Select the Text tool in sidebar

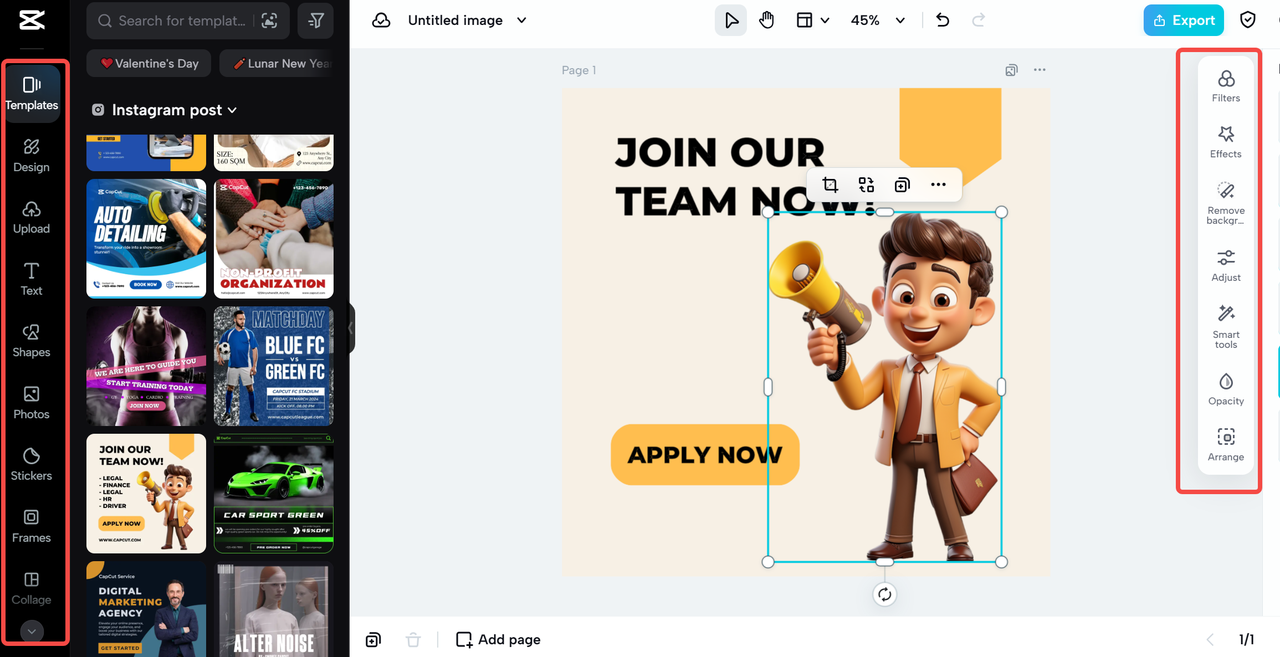tap(32, 279)
